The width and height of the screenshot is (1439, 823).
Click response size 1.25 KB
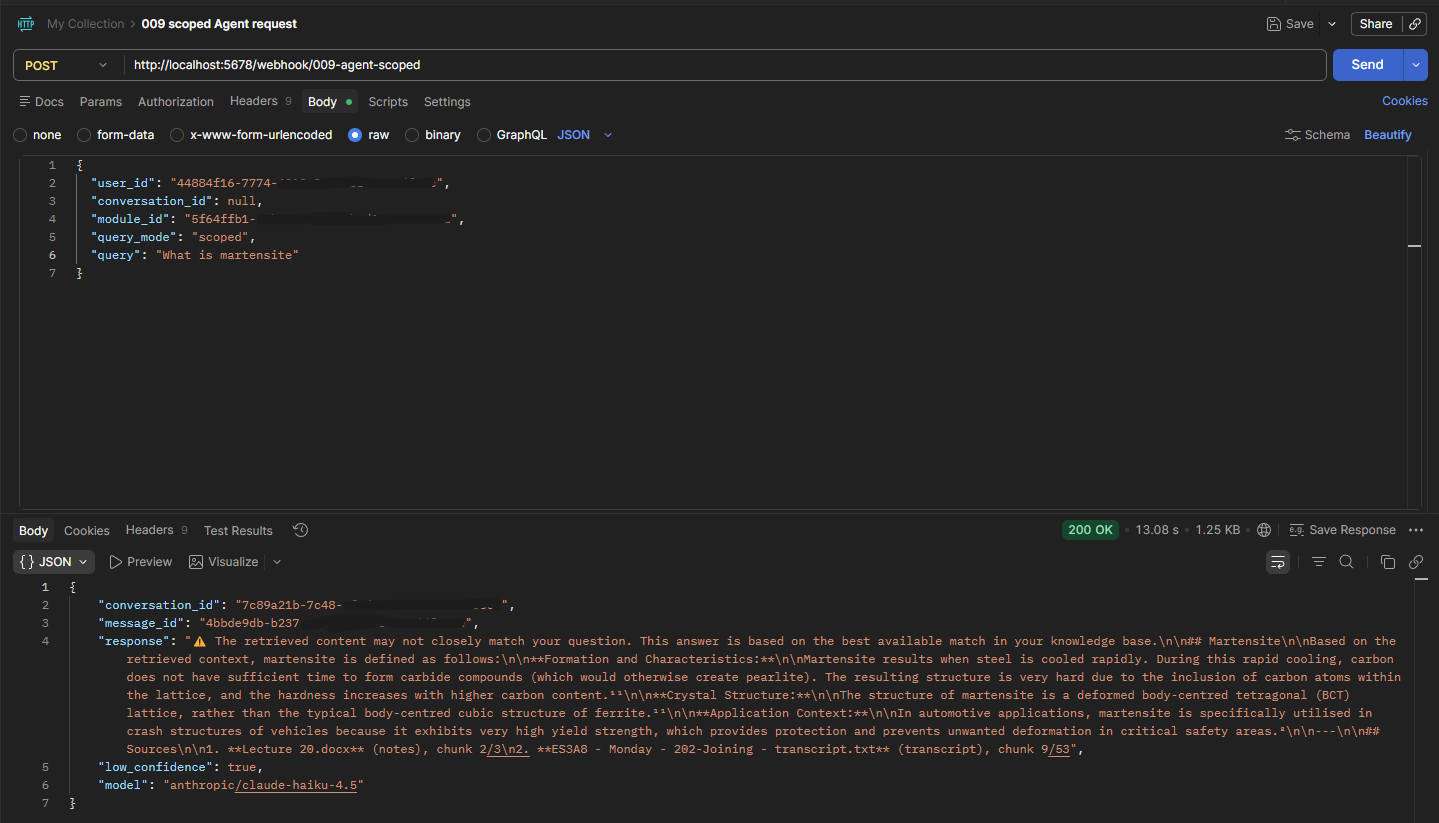click(x=1218, y=530)
